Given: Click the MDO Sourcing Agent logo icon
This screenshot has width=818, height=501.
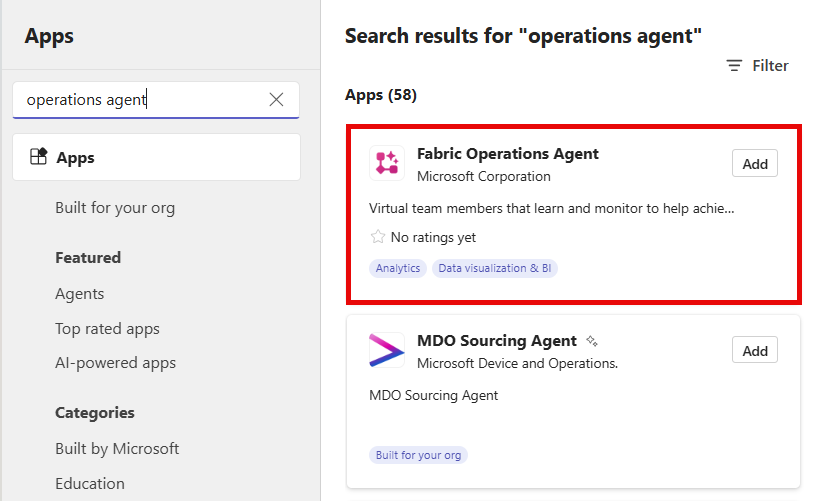Looking at the screenshot, I should (386, 351).
